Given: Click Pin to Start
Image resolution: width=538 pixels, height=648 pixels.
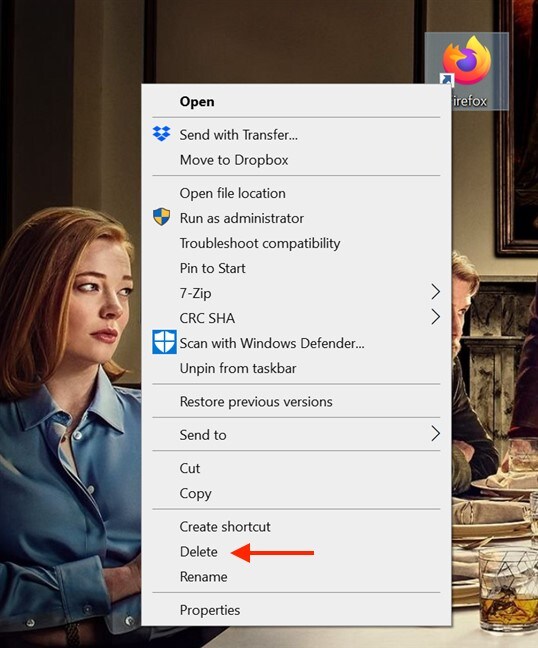Looking at the screenshot, I should 296,268.
